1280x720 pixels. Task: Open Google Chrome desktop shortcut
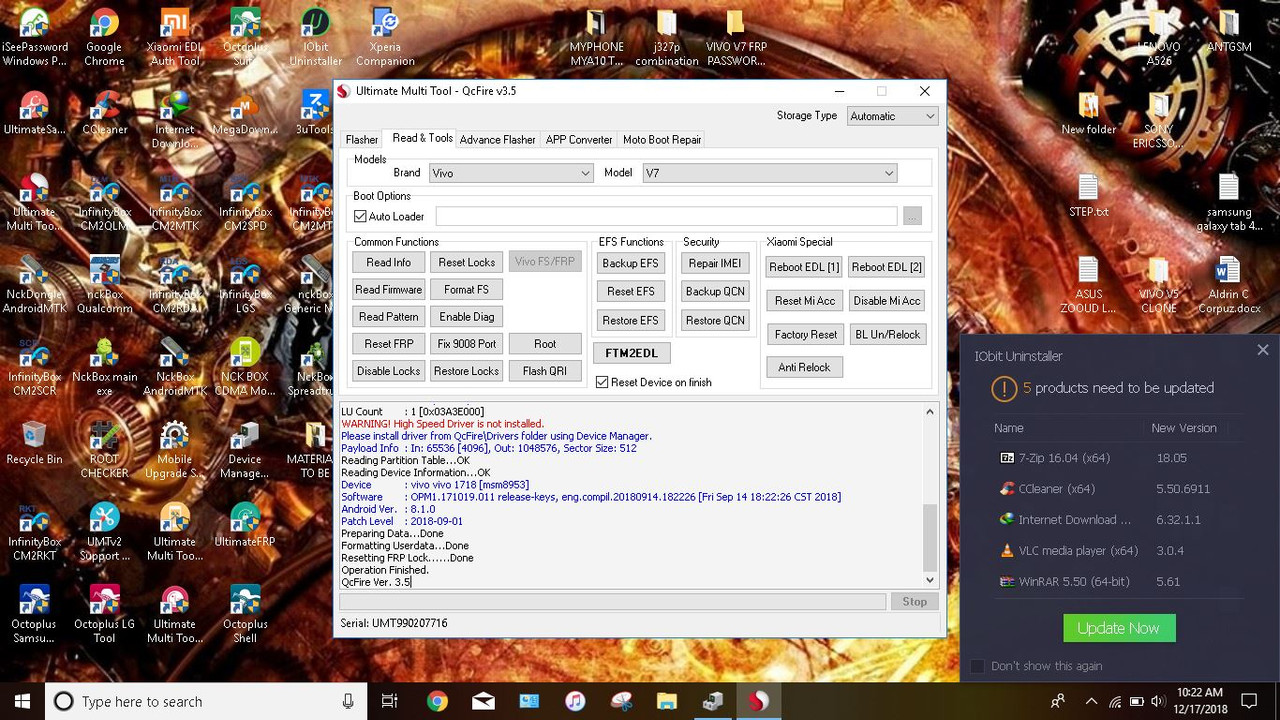click(104, 37)
